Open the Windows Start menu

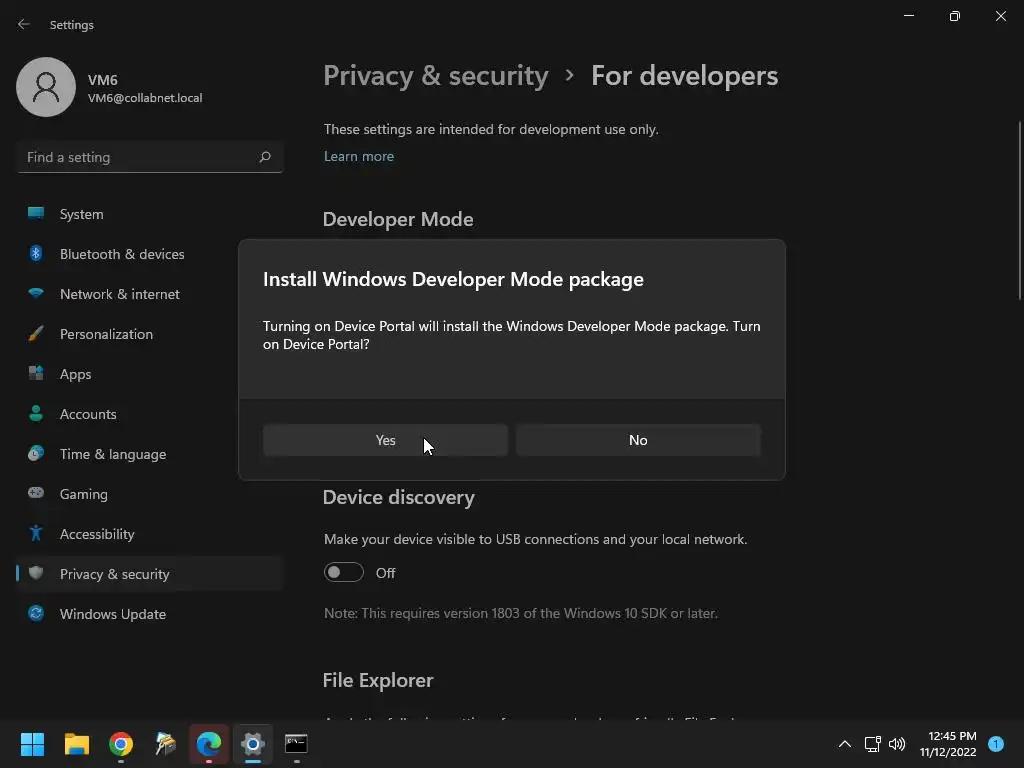tap(32, 744)
